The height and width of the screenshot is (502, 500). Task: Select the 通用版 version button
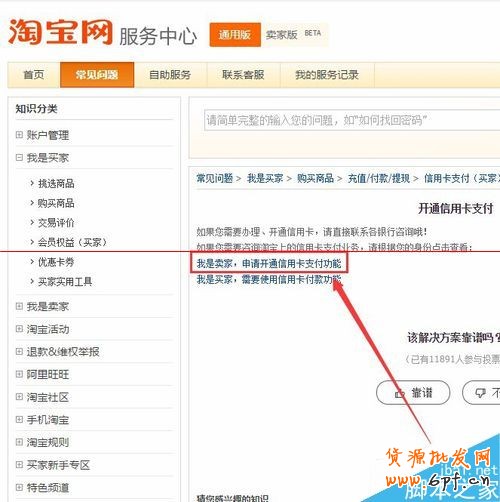point(235,34)
